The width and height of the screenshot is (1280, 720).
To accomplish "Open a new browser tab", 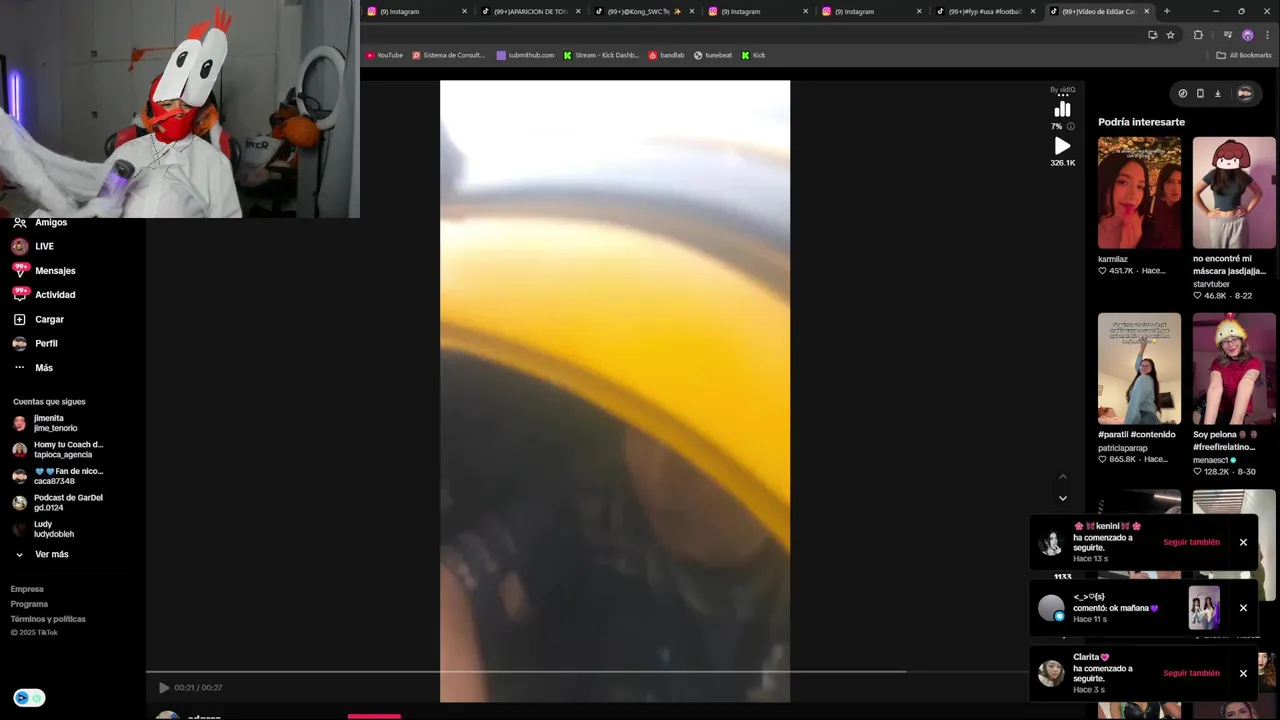I will click(x=1166, y=11).
